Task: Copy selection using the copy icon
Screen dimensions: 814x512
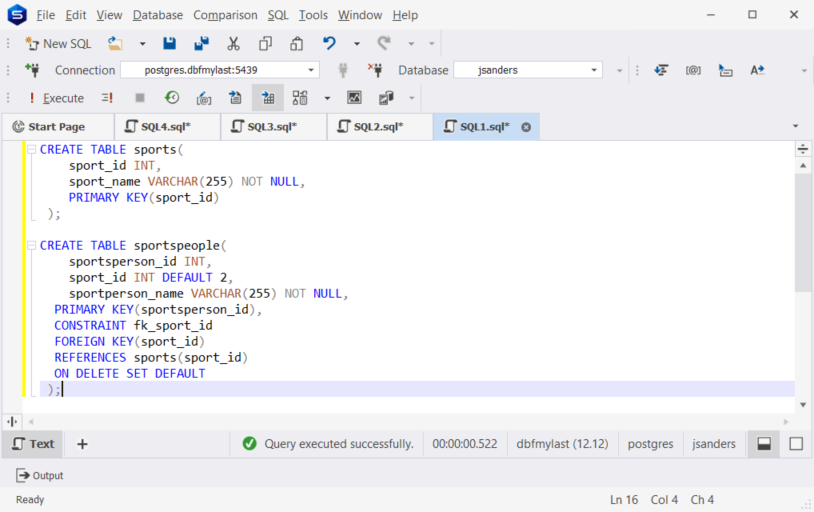Action: click(x=265, y=44)
